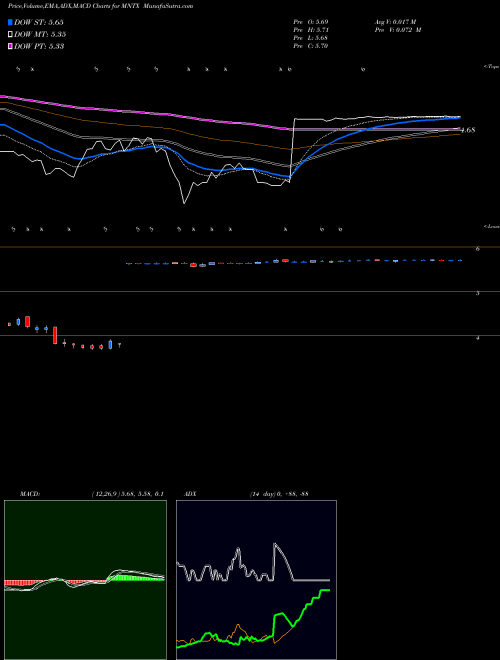Viewport: 500px width, 660px height.
Task: Click the magenta DOW PT legend swatch
Action: pyautogui.click(x=10, y=46)
